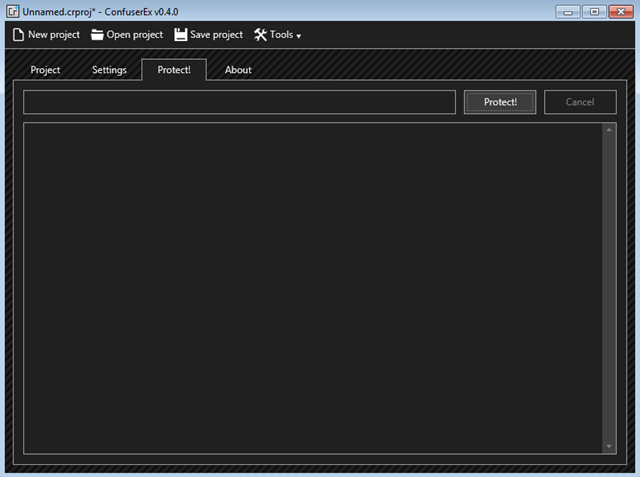The image size is (640, 477).
Task: Select the Protect! tab
Action: (x=173, y=70)
